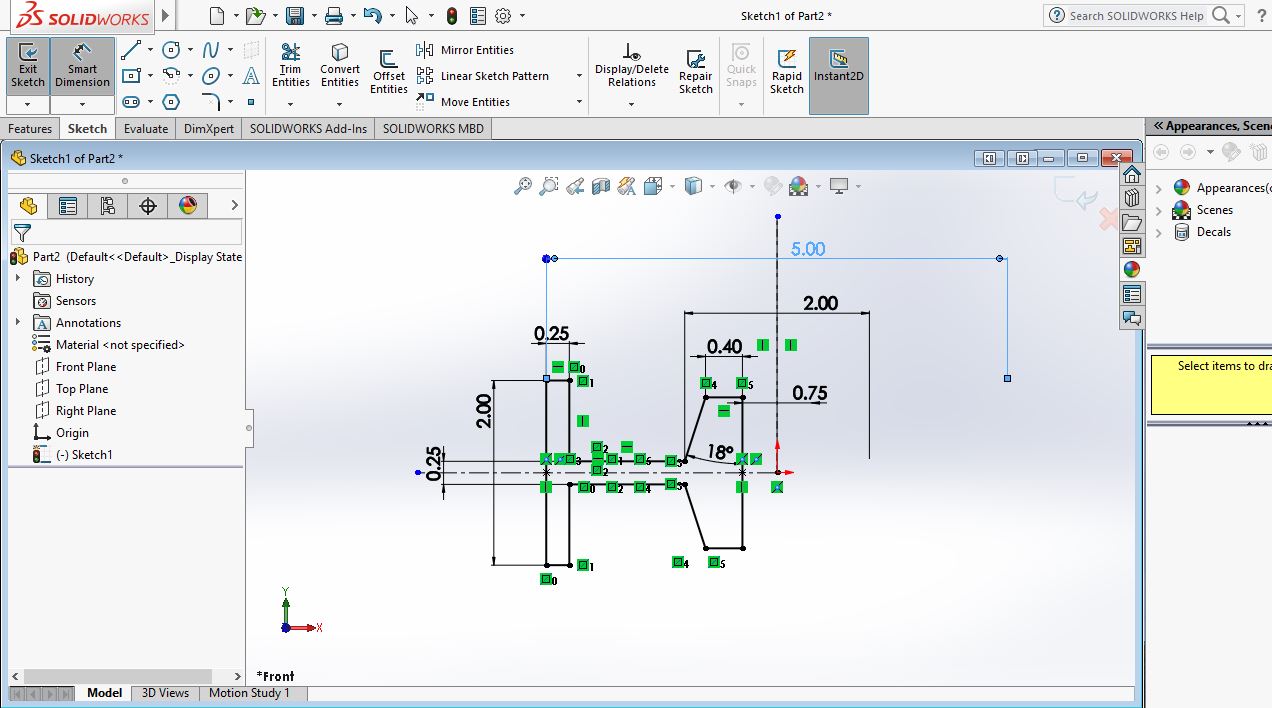Open the DisplayManager tab icon
The height and width of the screenshot is (708, 1272).
point(188,206)
